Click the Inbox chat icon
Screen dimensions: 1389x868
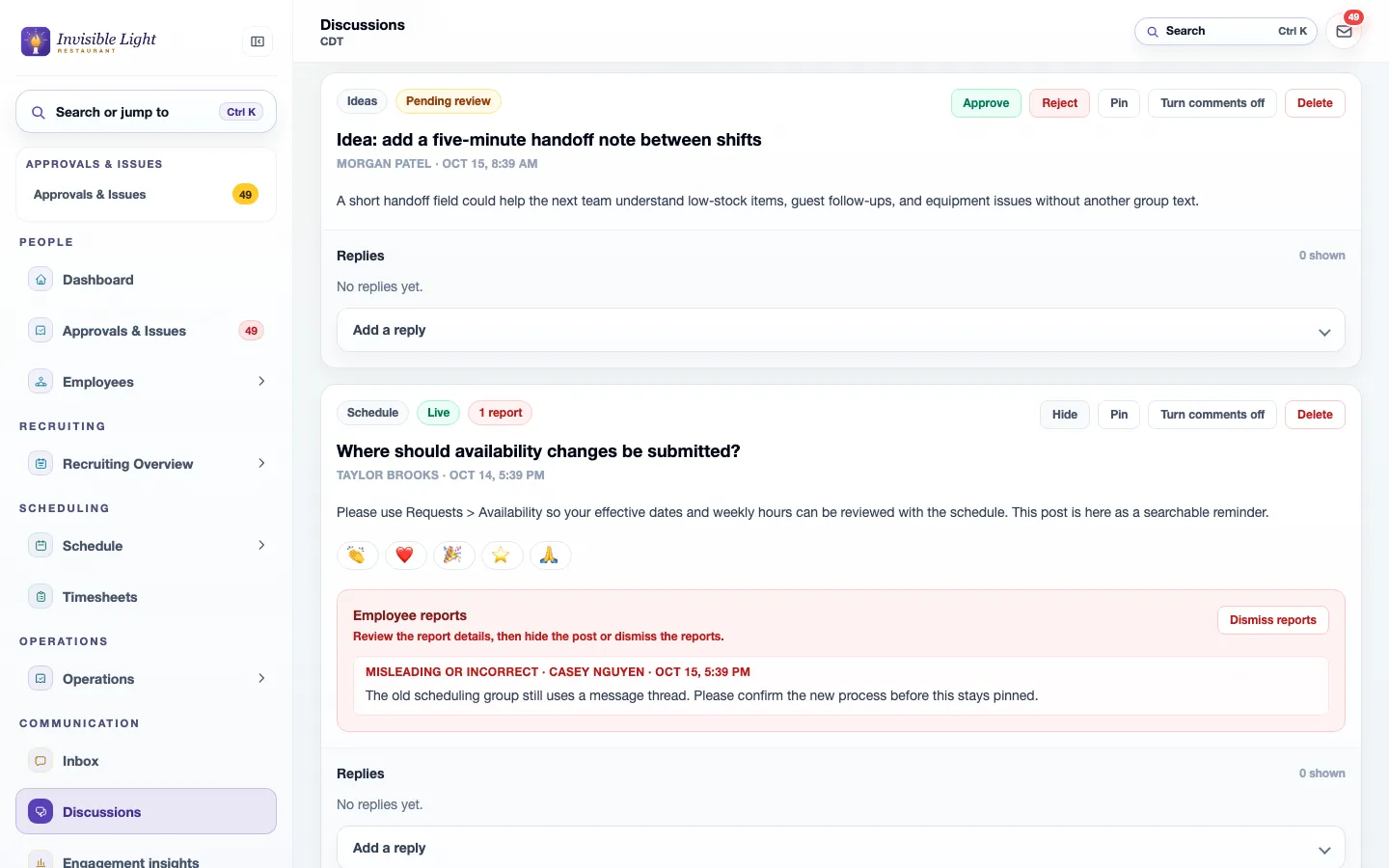[x=41, y=761]
